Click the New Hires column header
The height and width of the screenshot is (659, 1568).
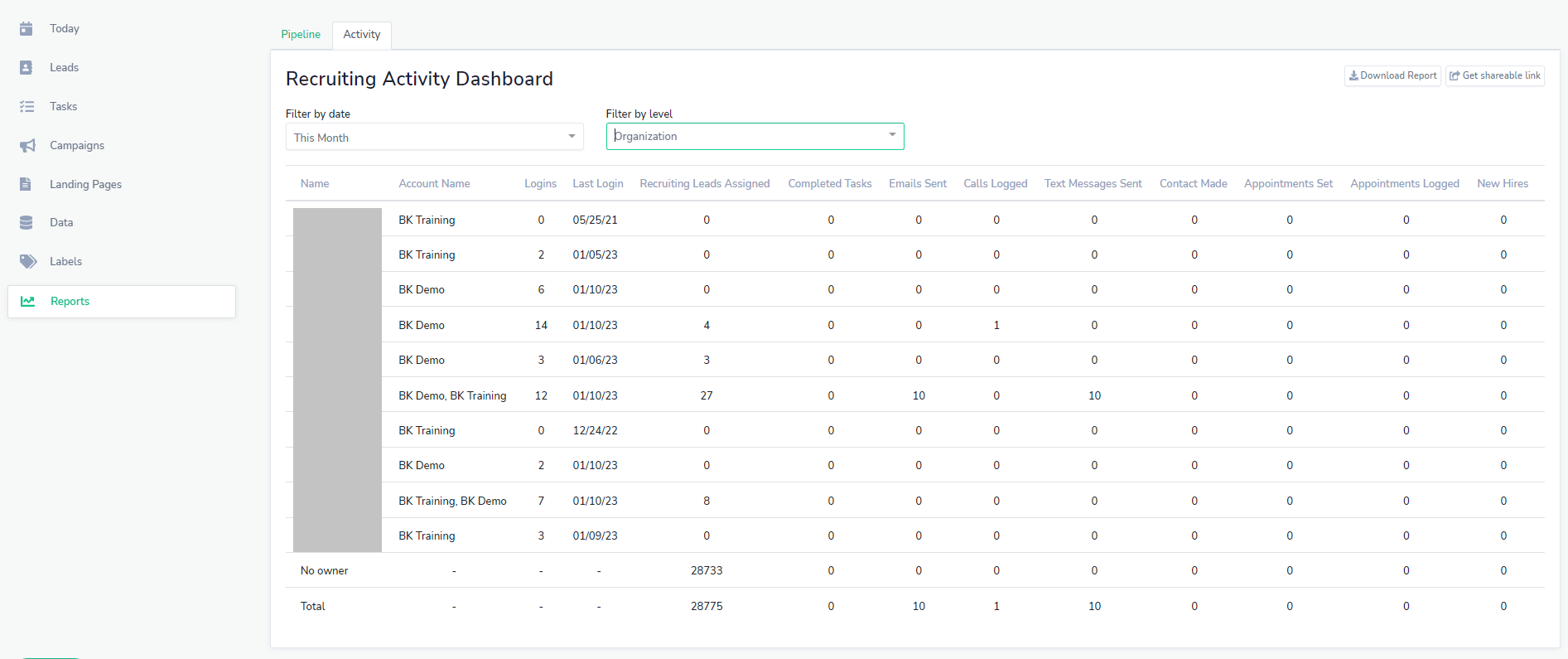[1503, 184]
